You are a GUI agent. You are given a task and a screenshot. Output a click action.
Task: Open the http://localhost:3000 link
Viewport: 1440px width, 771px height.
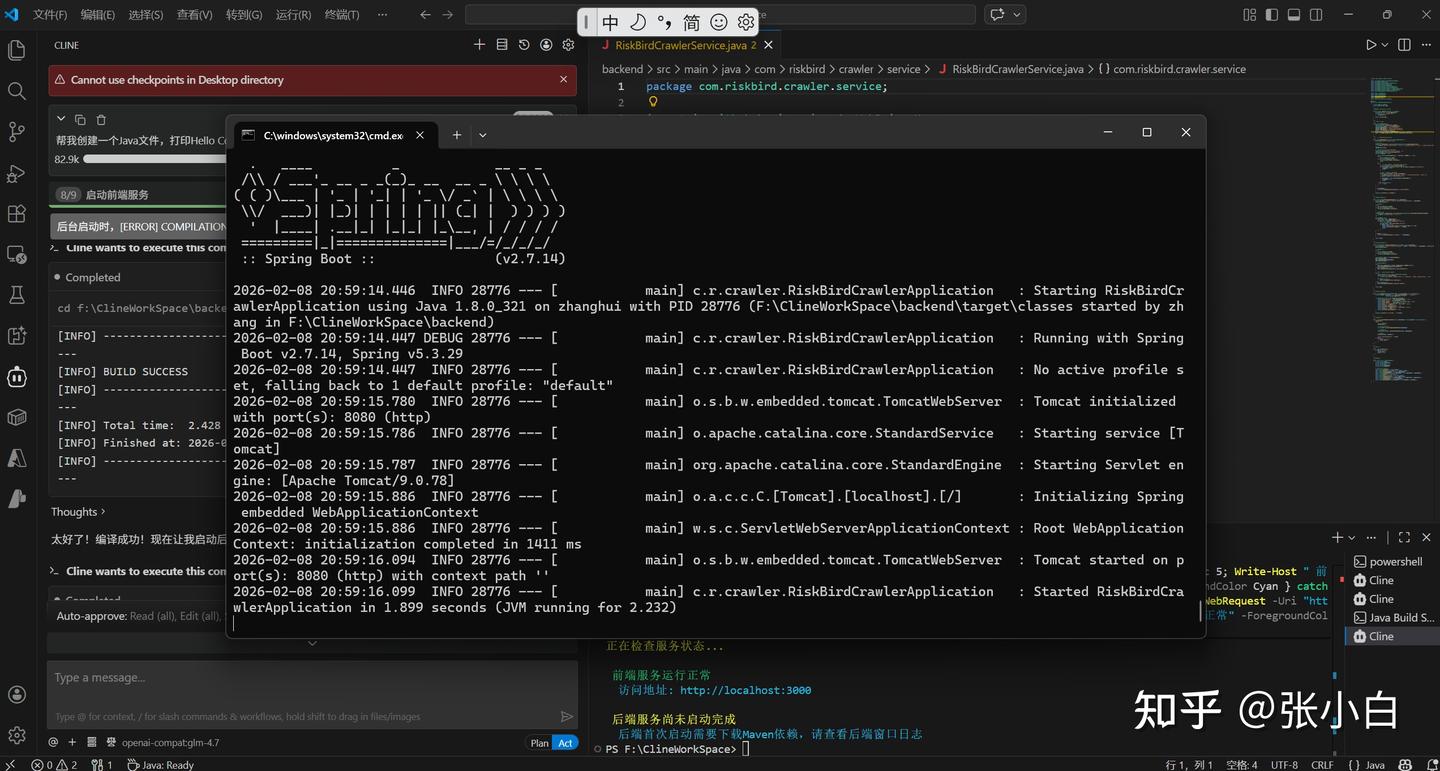point(745,690)
